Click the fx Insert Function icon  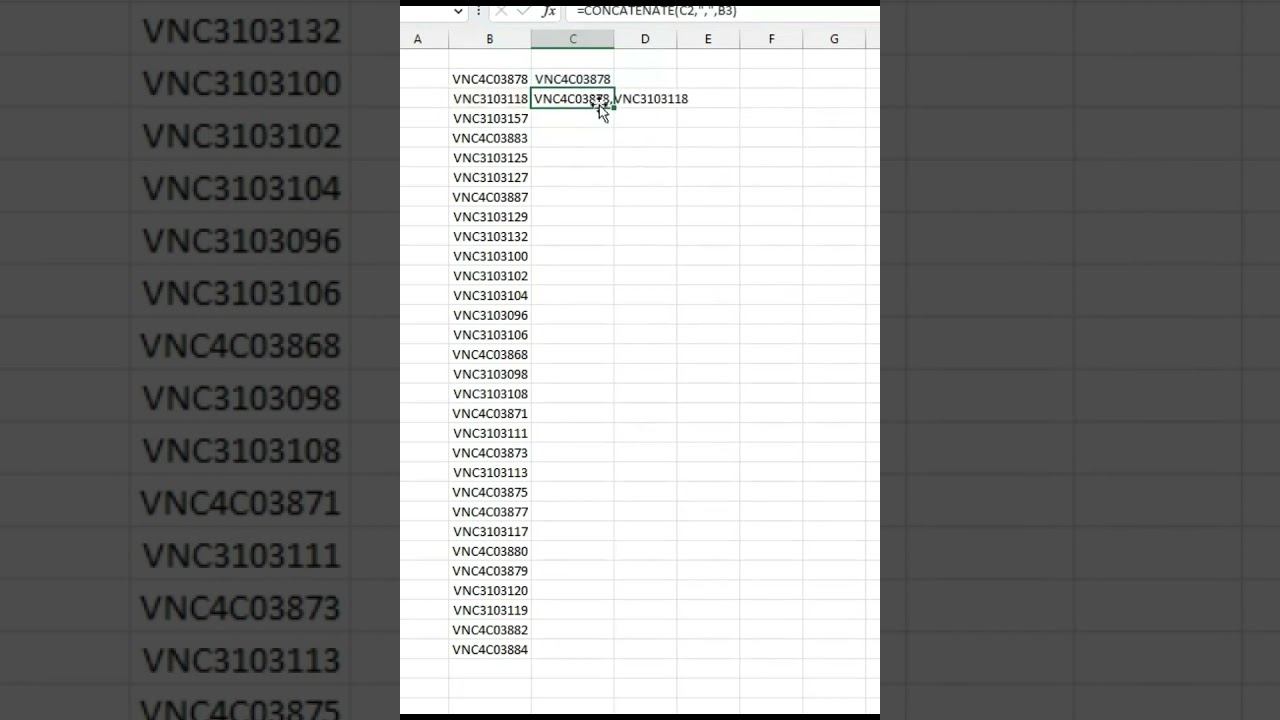coord(548,11)
